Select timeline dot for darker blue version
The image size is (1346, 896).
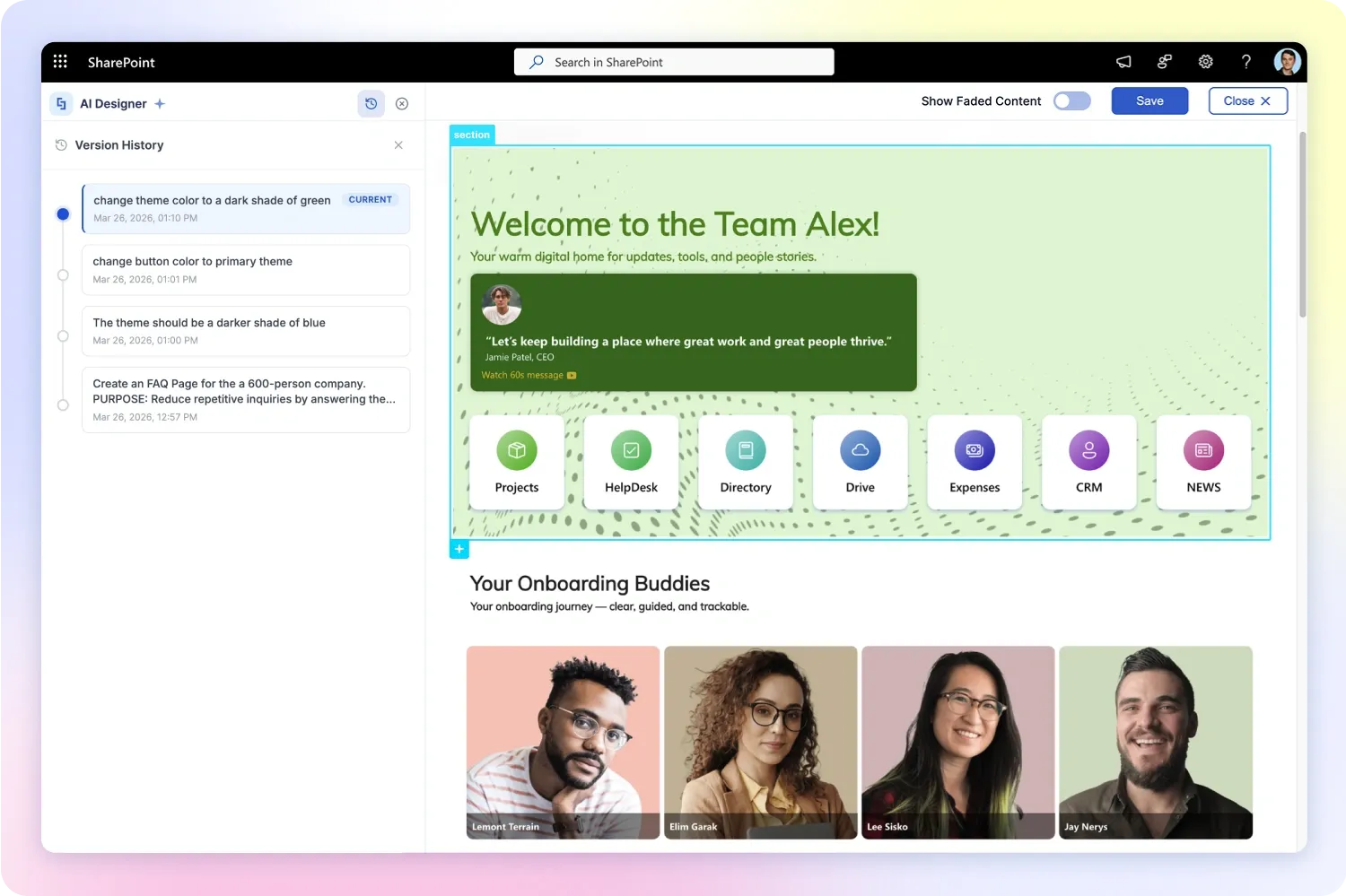click(63, 336)
